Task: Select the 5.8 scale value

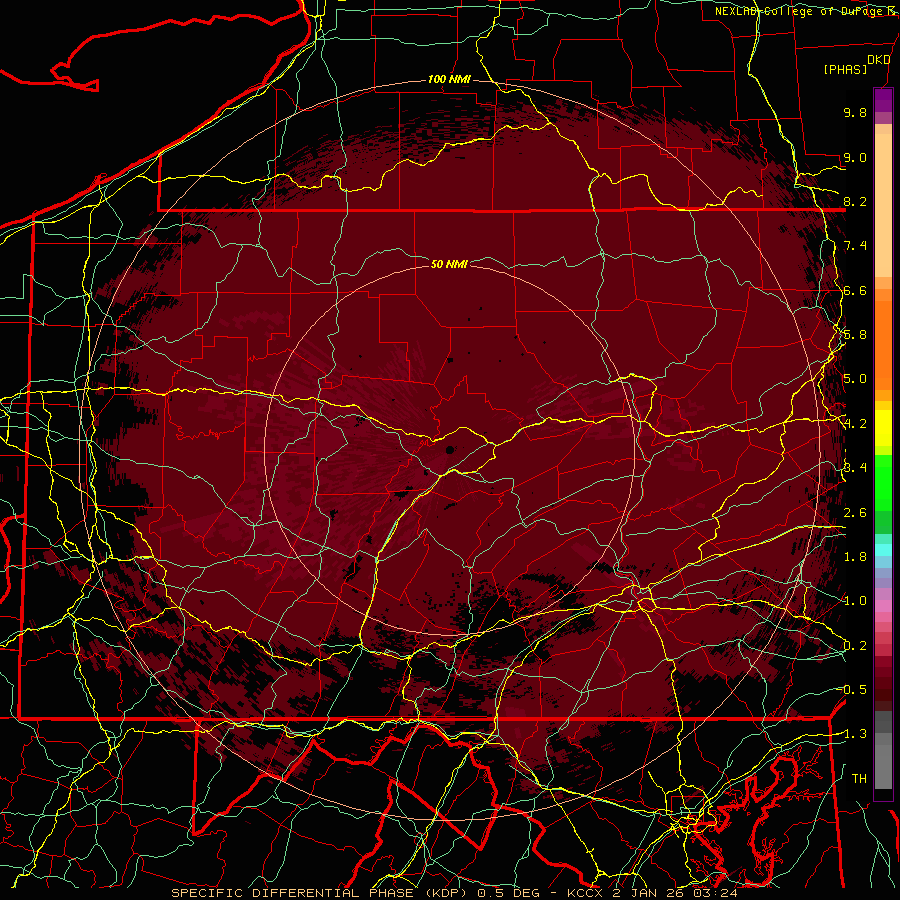Action: click(855, 335)
